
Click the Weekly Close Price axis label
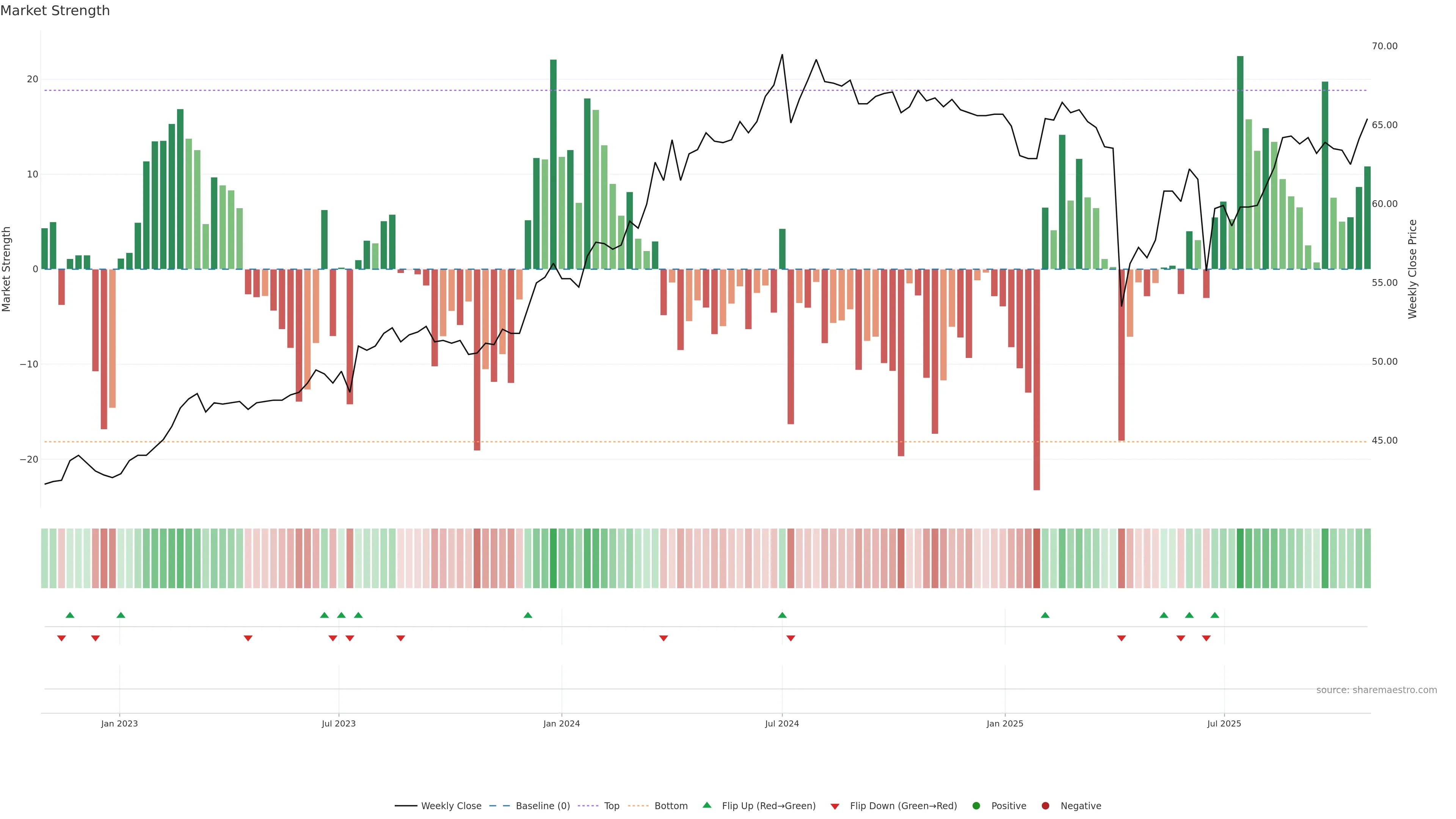[1412, 269]
